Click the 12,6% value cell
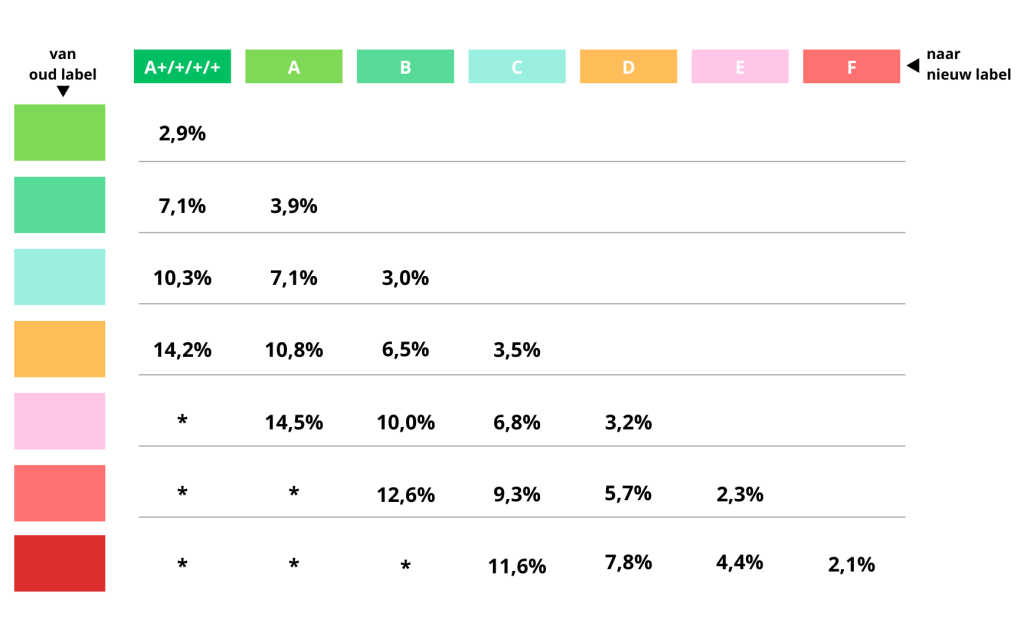Screen dimensions: 1024x637 405,495
